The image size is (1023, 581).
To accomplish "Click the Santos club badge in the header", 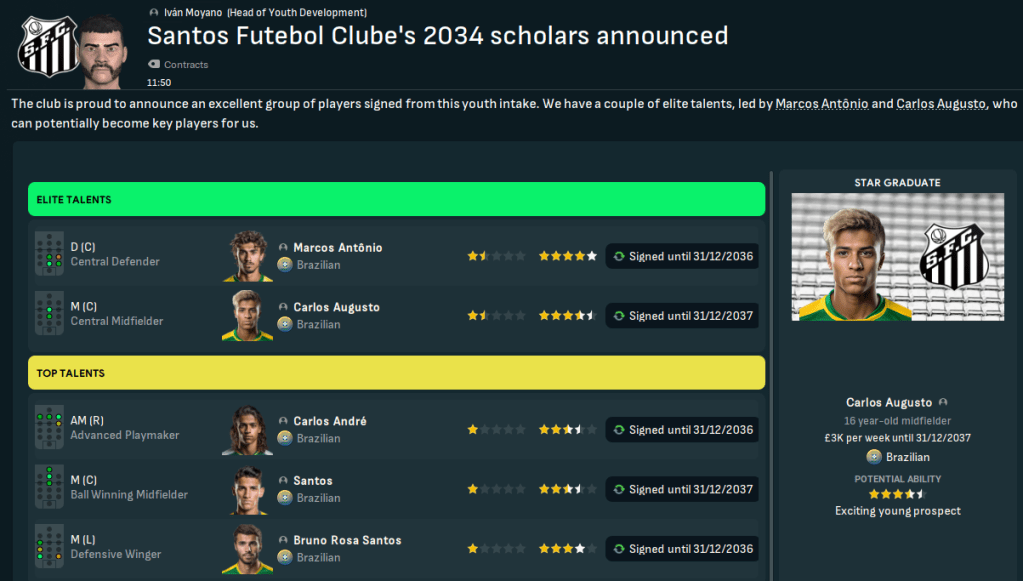I will (45, 46).
